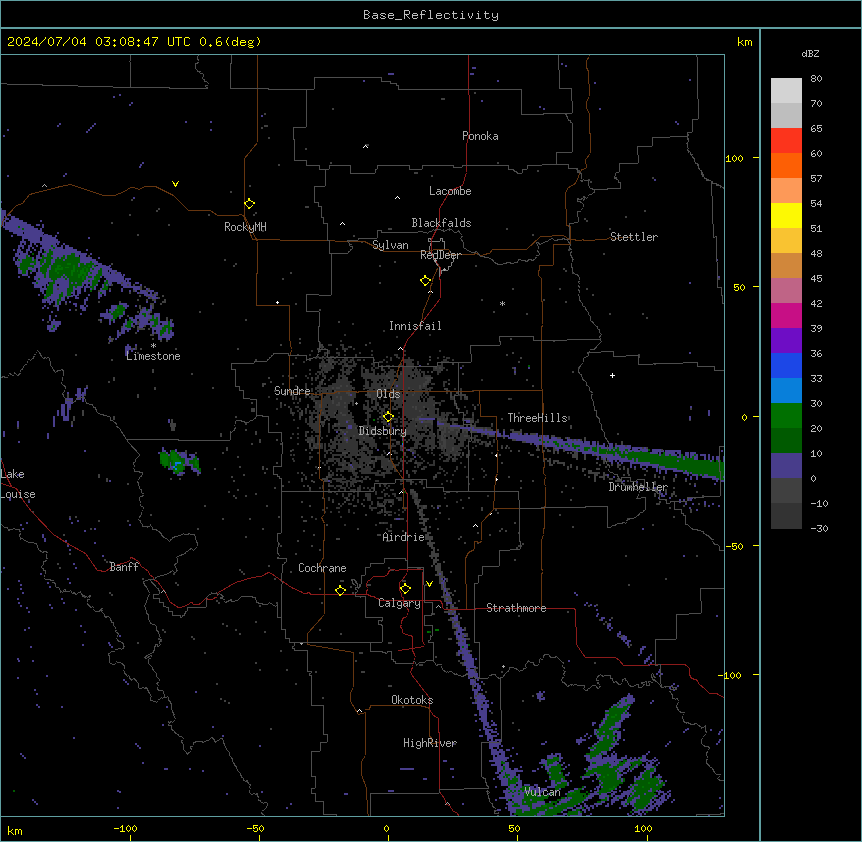The width and height of the screenshot is (862, 842).
Task: Click the white asterisk marker east of Innisfail
Action: [x=502, y=303]
